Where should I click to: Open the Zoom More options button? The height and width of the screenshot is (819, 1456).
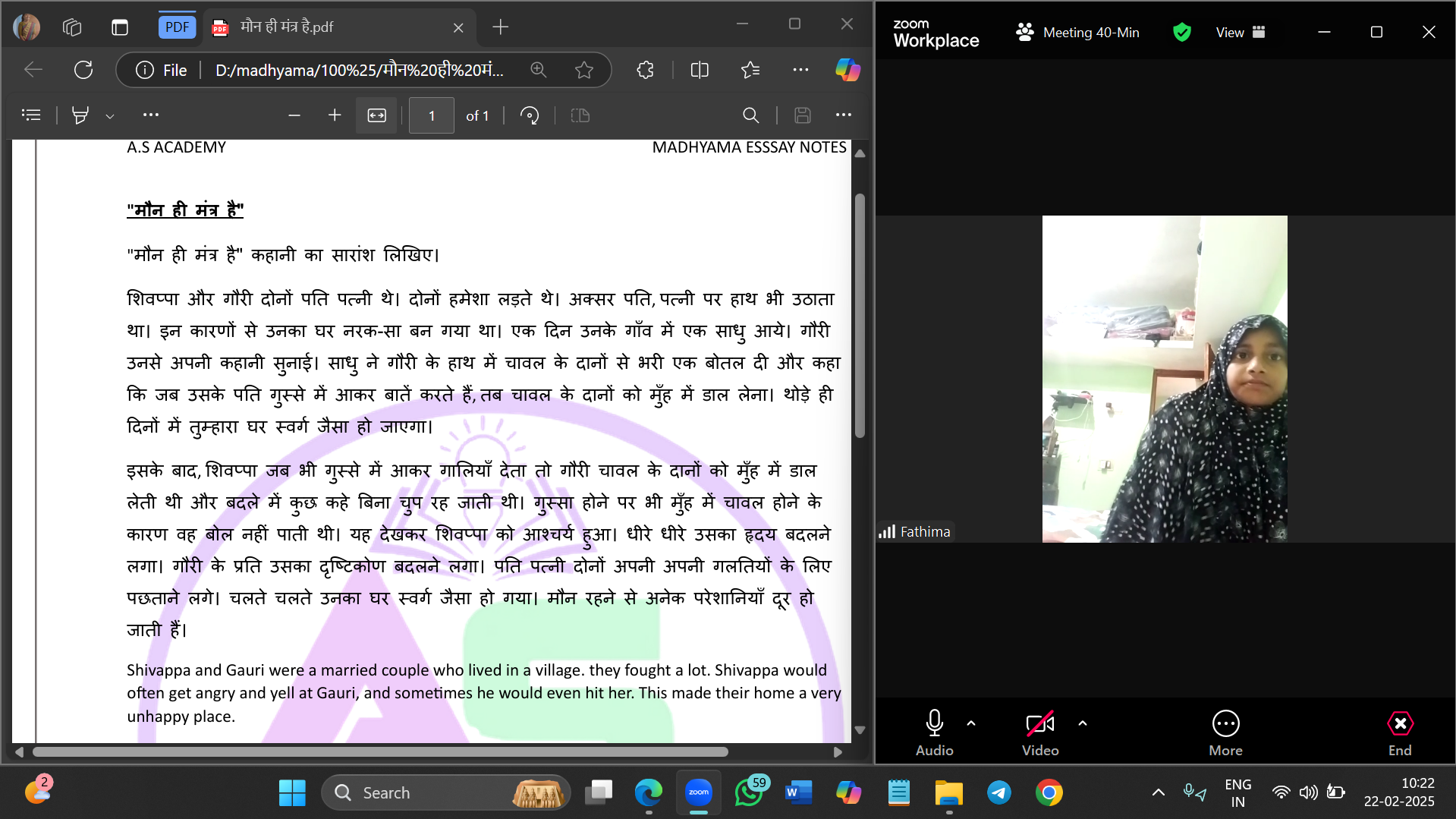pyautogui.click(x=1225, y=732)
